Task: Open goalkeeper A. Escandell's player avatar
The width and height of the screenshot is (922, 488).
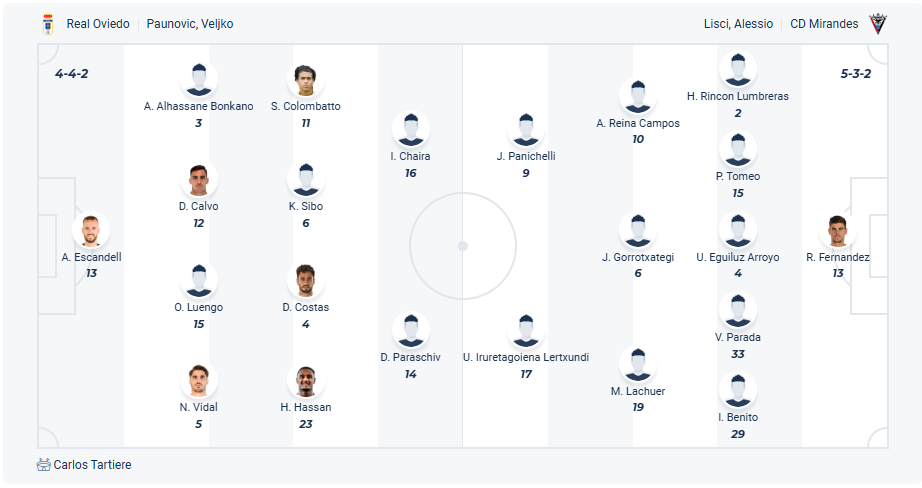Action: click(91, 231)
